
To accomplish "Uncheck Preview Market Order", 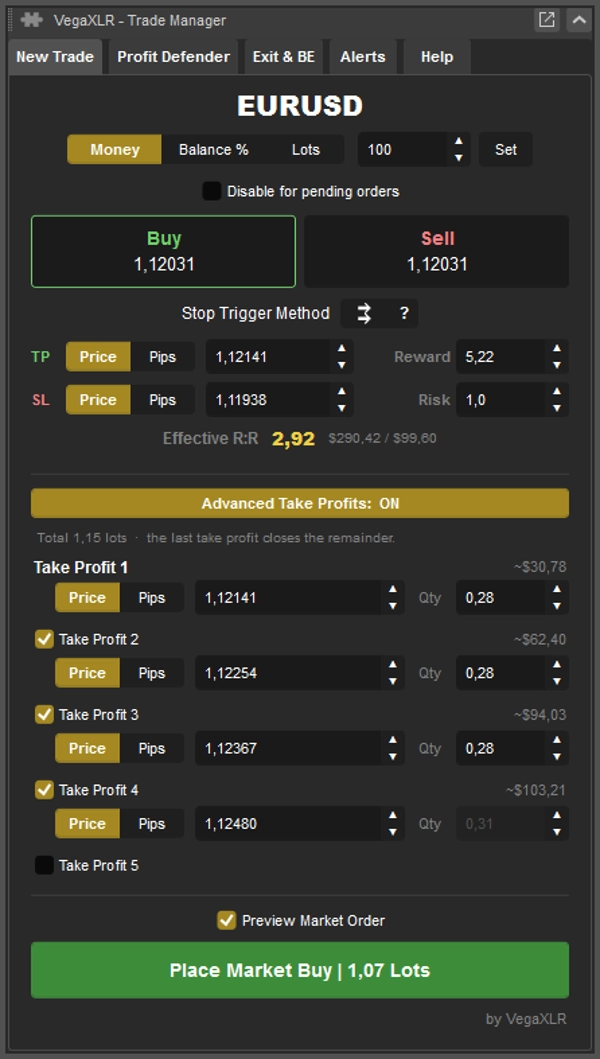I will 226,921.
